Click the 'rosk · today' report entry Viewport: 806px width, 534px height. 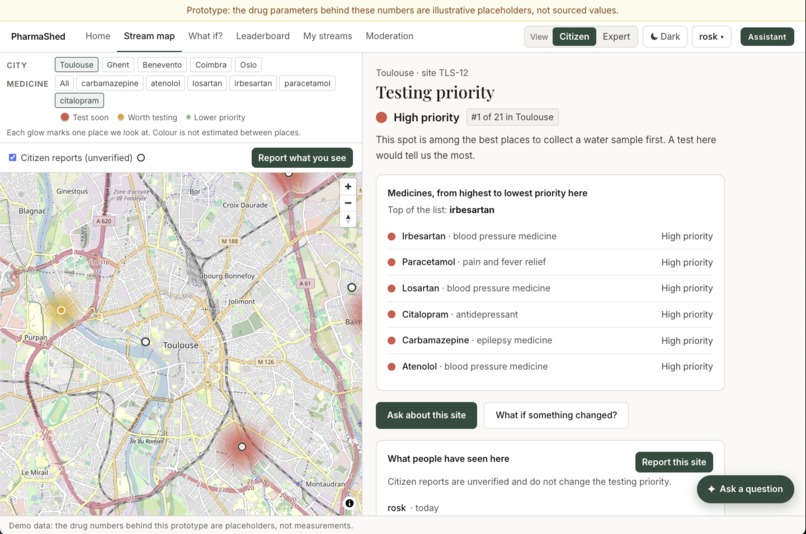413,508
